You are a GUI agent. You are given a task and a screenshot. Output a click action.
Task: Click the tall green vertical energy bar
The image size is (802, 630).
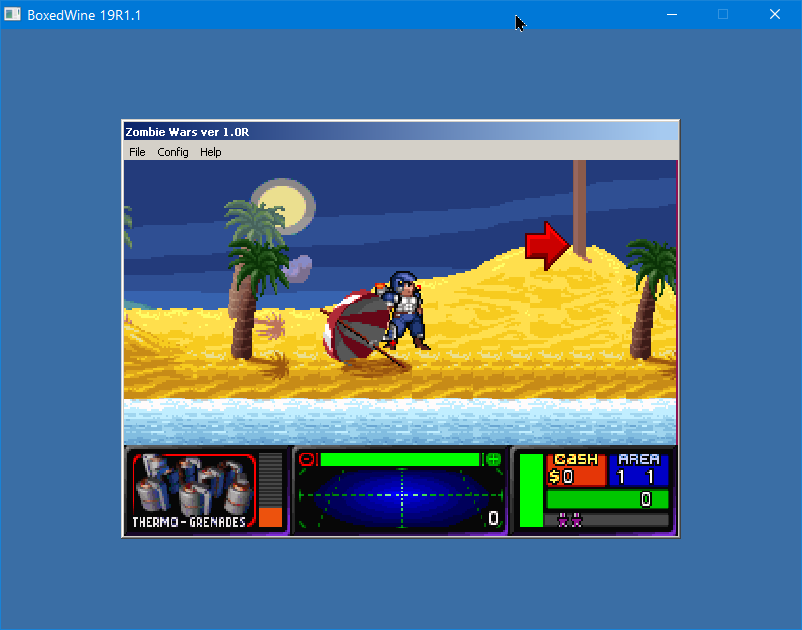(x=531, y=490)
